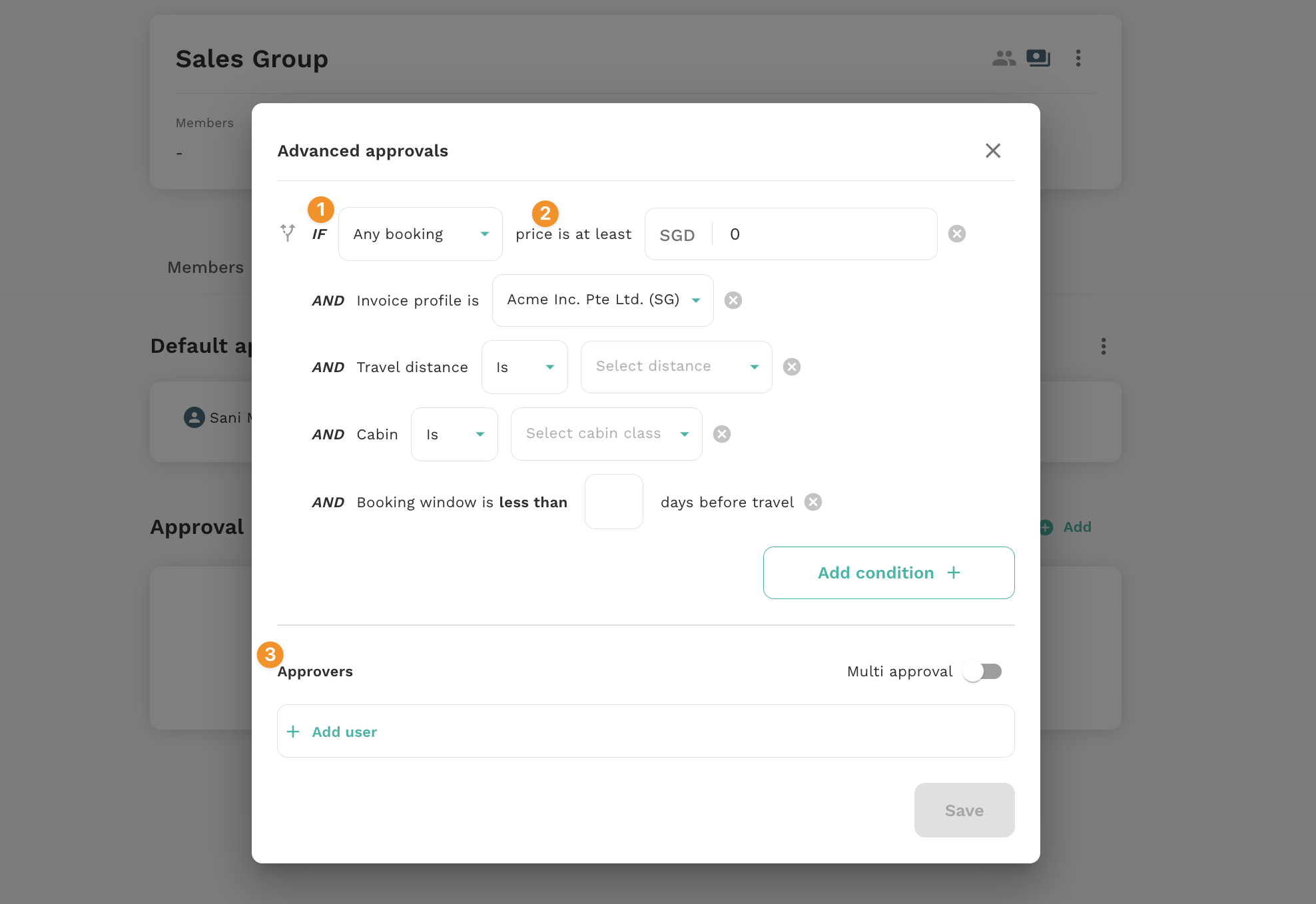Click the 'price is at least' label
The width and height of the screenshot is (1316, 904).
pos(573,234)
